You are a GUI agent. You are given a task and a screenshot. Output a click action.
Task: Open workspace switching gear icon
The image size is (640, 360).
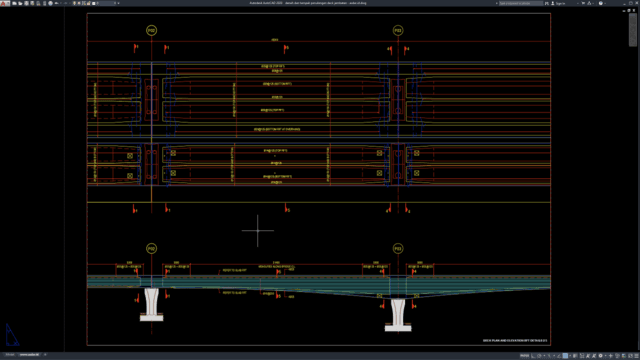tap(600, 356)
